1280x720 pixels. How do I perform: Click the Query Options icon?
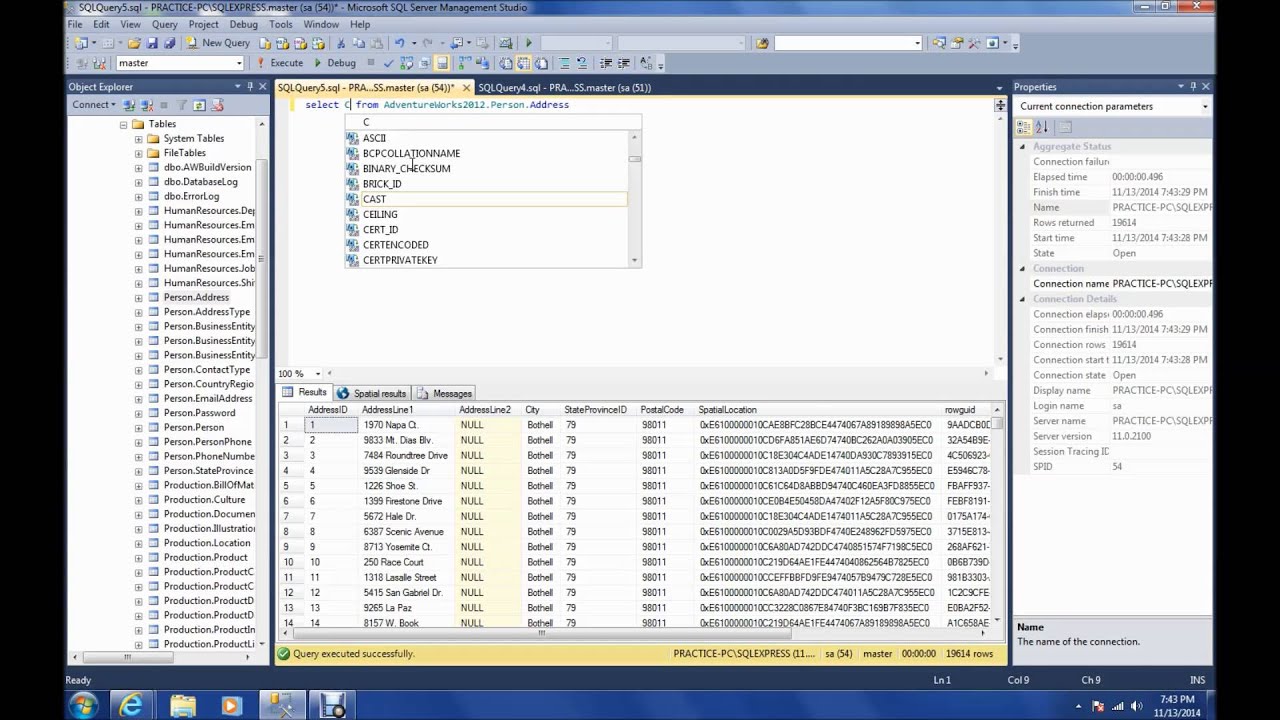pos(424,63)
